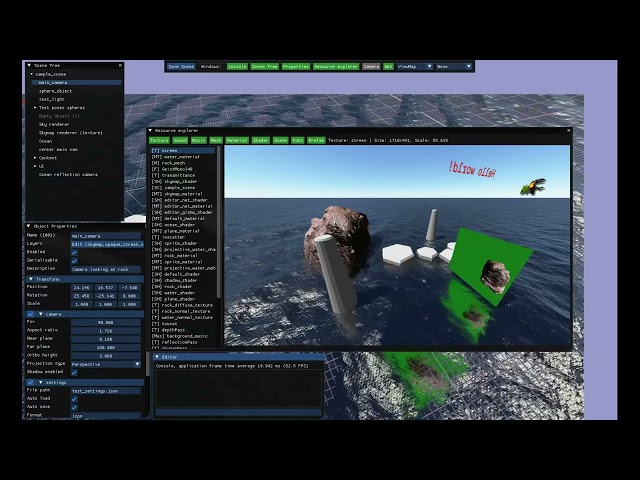Click the Layers Edit button
640x480 pixels.
point(107,244)
